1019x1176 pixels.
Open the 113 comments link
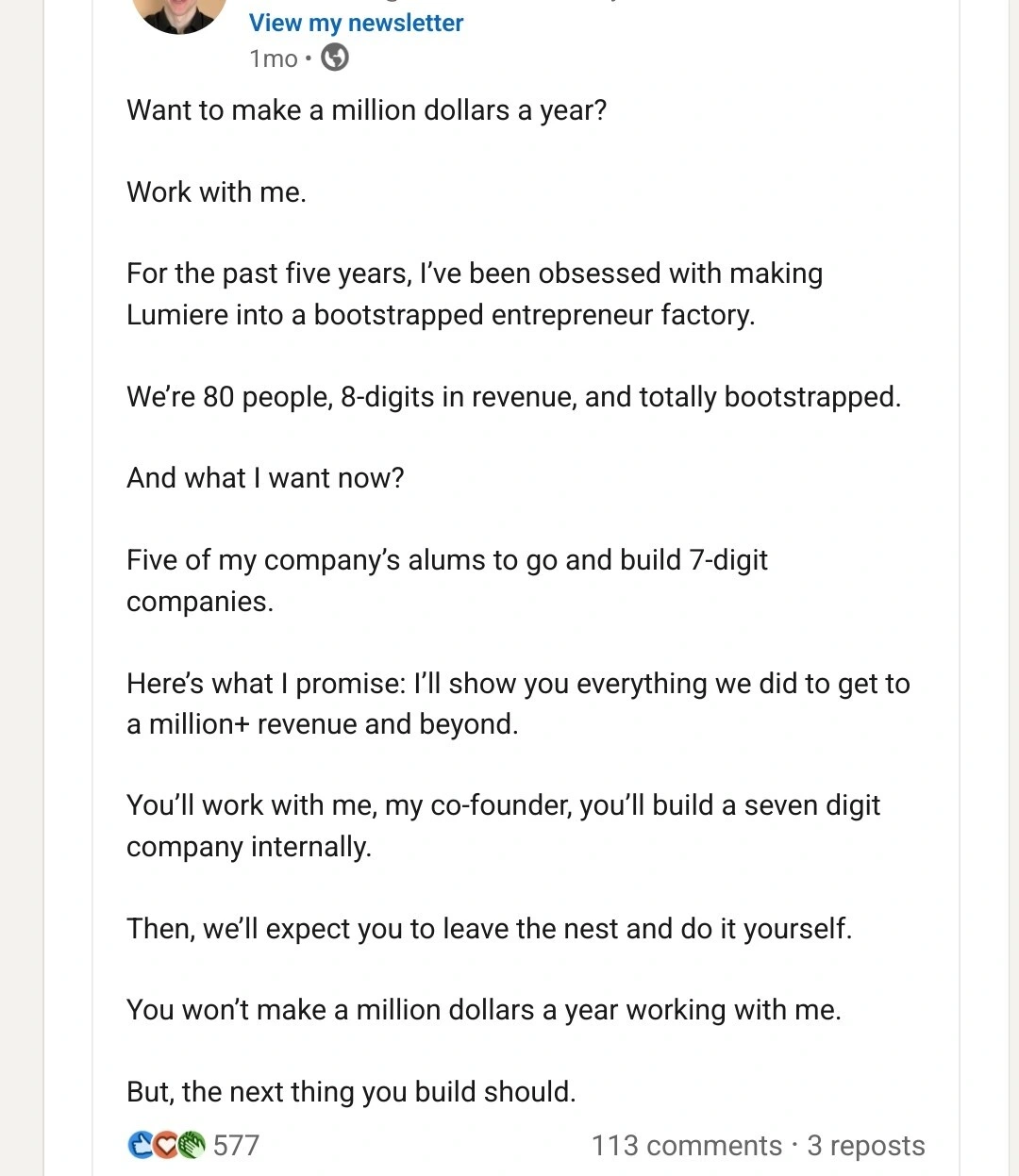click(686, 1145)
